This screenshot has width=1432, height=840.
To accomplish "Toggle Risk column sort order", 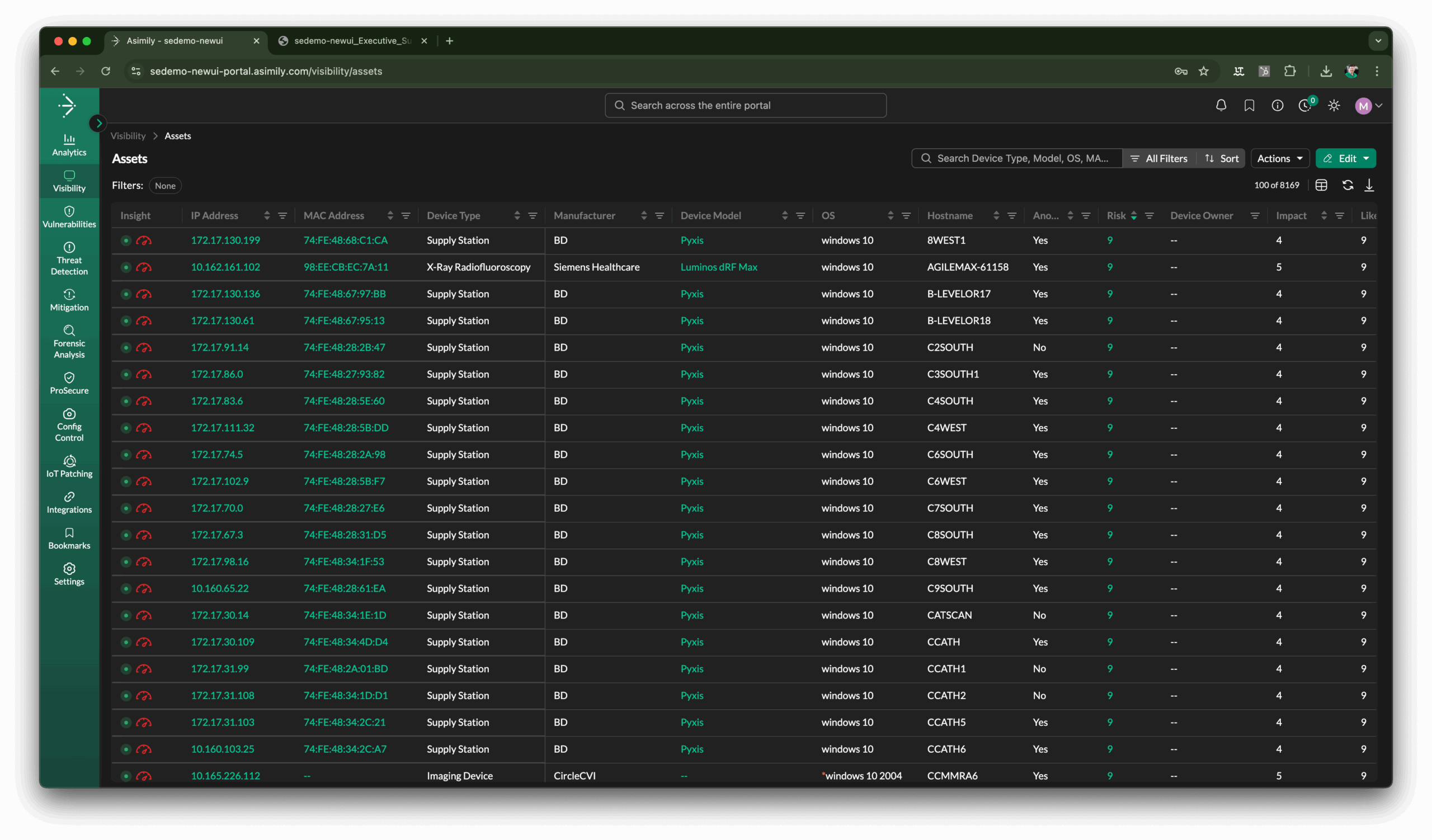I will click(x=1134, y=216).
